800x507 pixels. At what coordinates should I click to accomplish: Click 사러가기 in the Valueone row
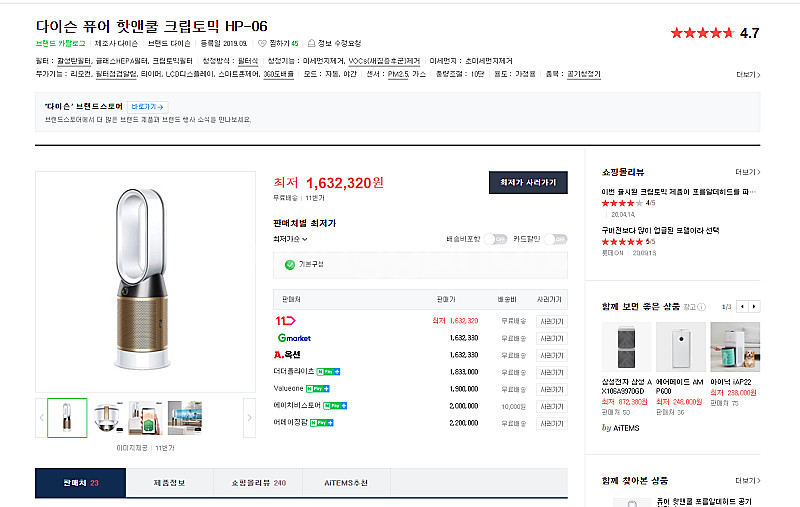tap(552, 389)
